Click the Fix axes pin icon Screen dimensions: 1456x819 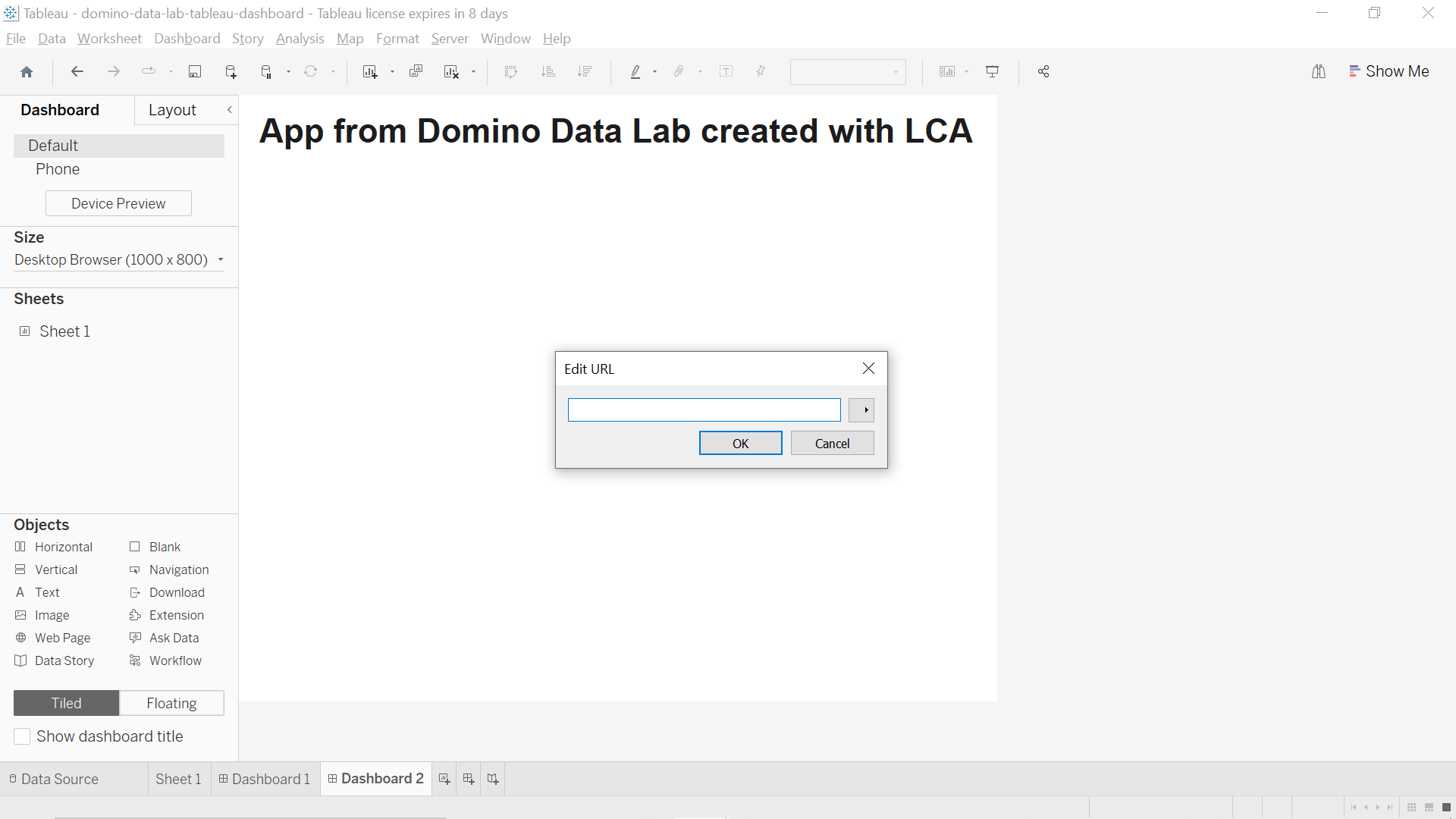[x=761, y=71]
